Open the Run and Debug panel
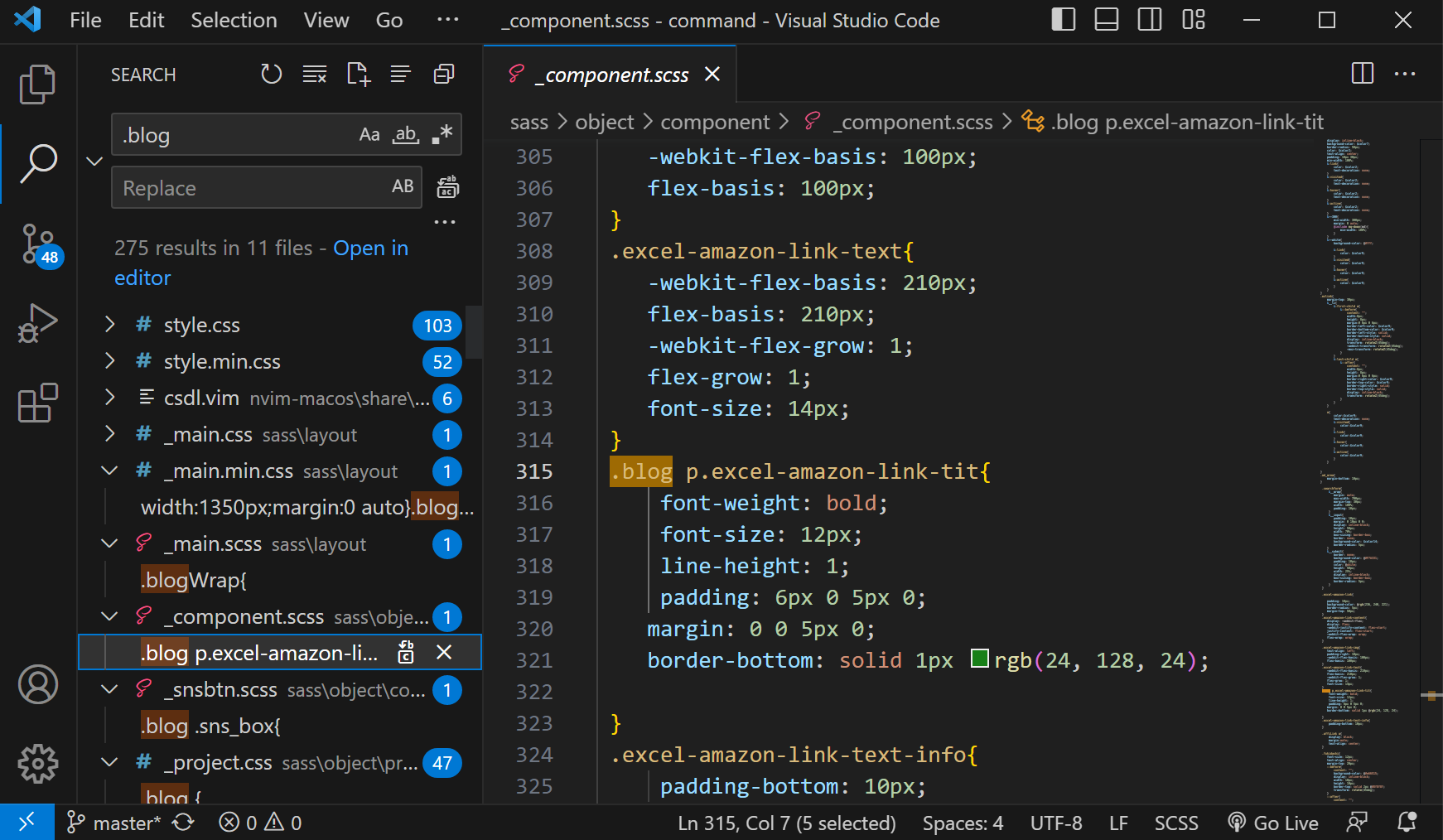The image size is (1443, 840). tap(37, 324)
